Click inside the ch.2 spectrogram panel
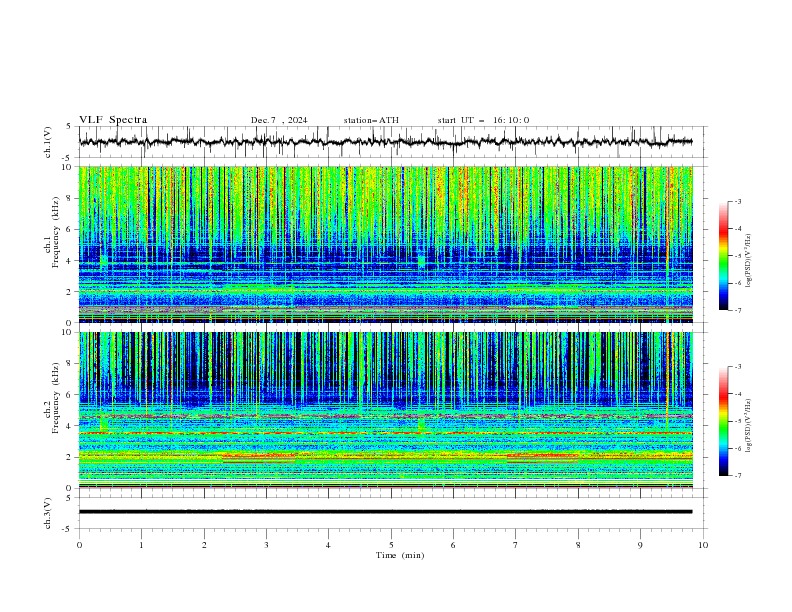792x612 pixels. point(386,410)
